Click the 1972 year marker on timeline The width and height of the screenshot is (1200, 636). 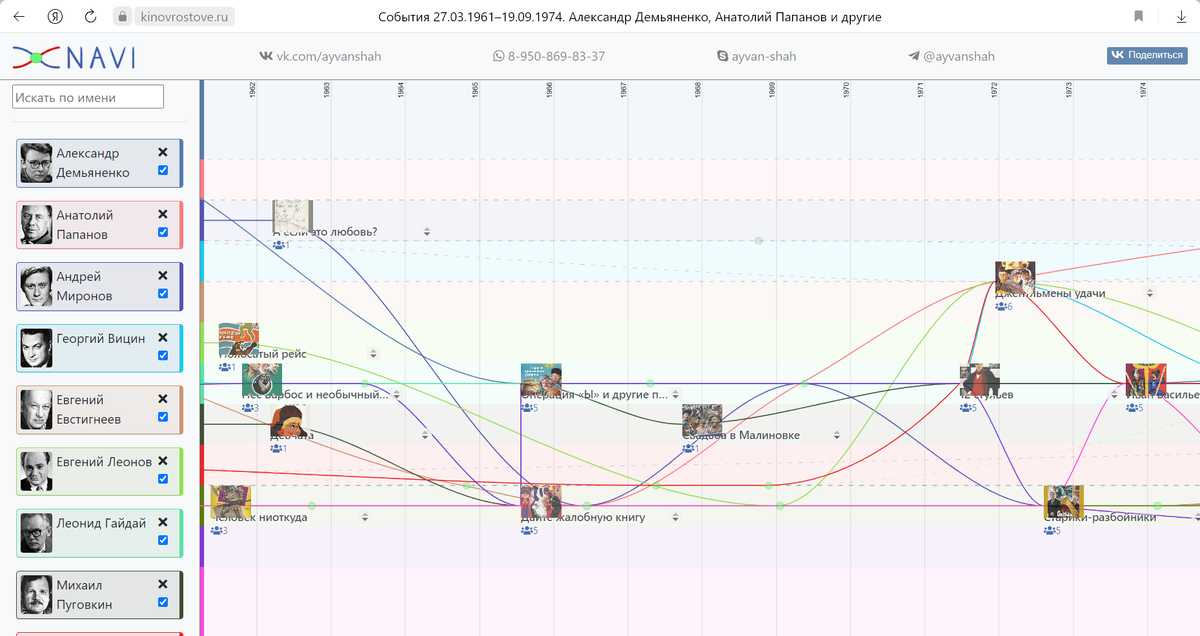point(995,89)
